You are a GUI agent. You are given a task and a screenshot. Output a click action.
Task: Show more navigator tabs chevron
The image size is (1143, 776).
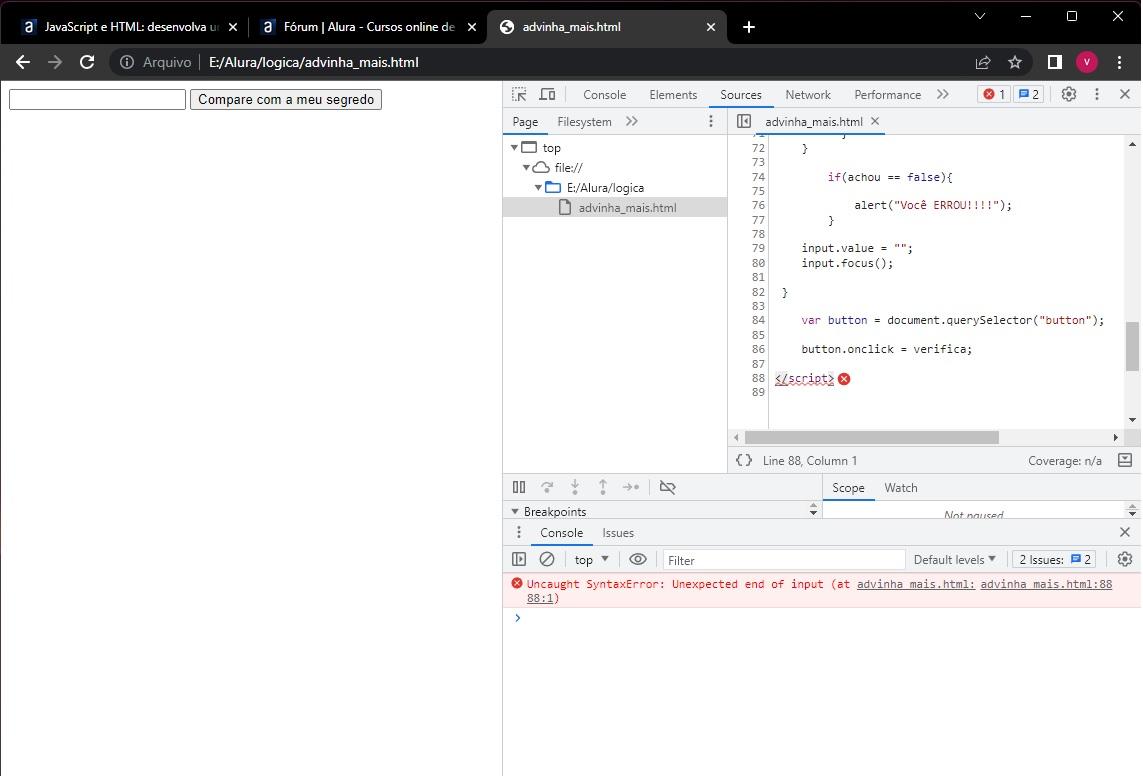pyautogui.click(x=631, y=122)
